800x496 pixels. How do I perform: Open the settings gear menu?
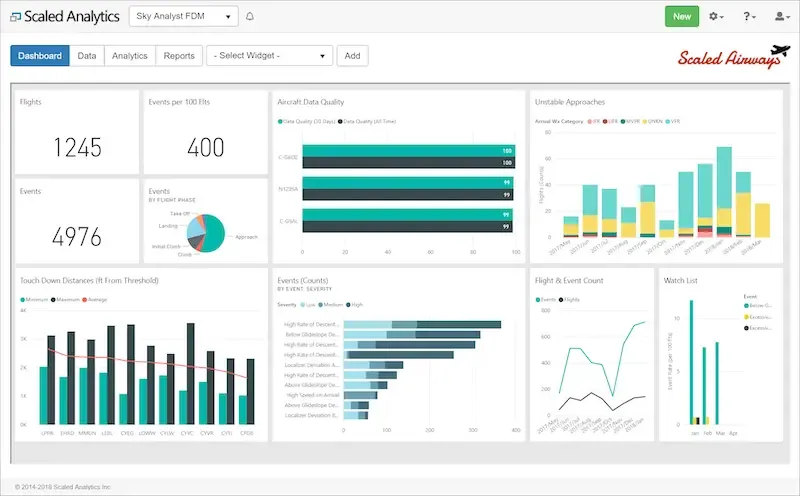point(717,17)
